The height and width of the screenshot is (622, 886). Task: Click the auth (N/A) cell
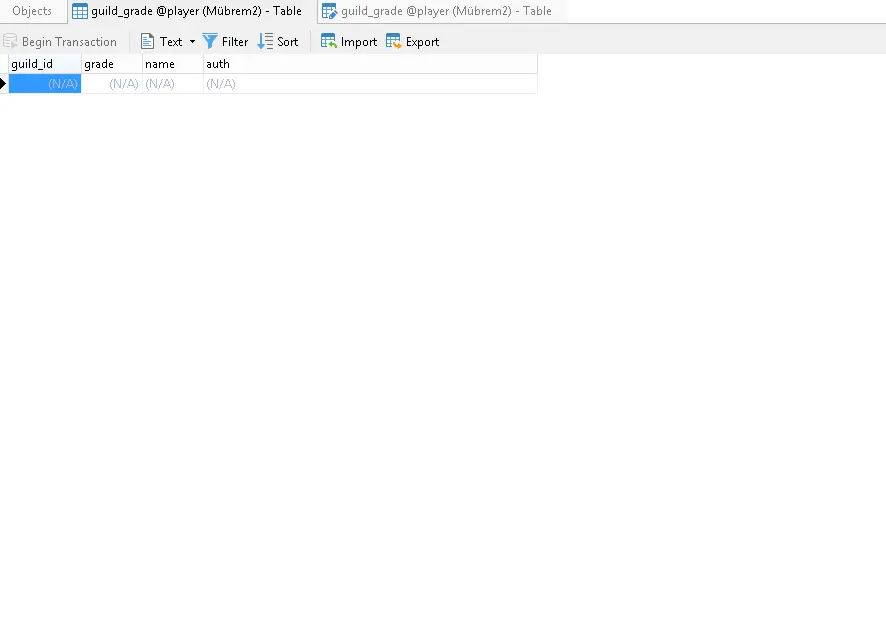[x=370, y=84]
